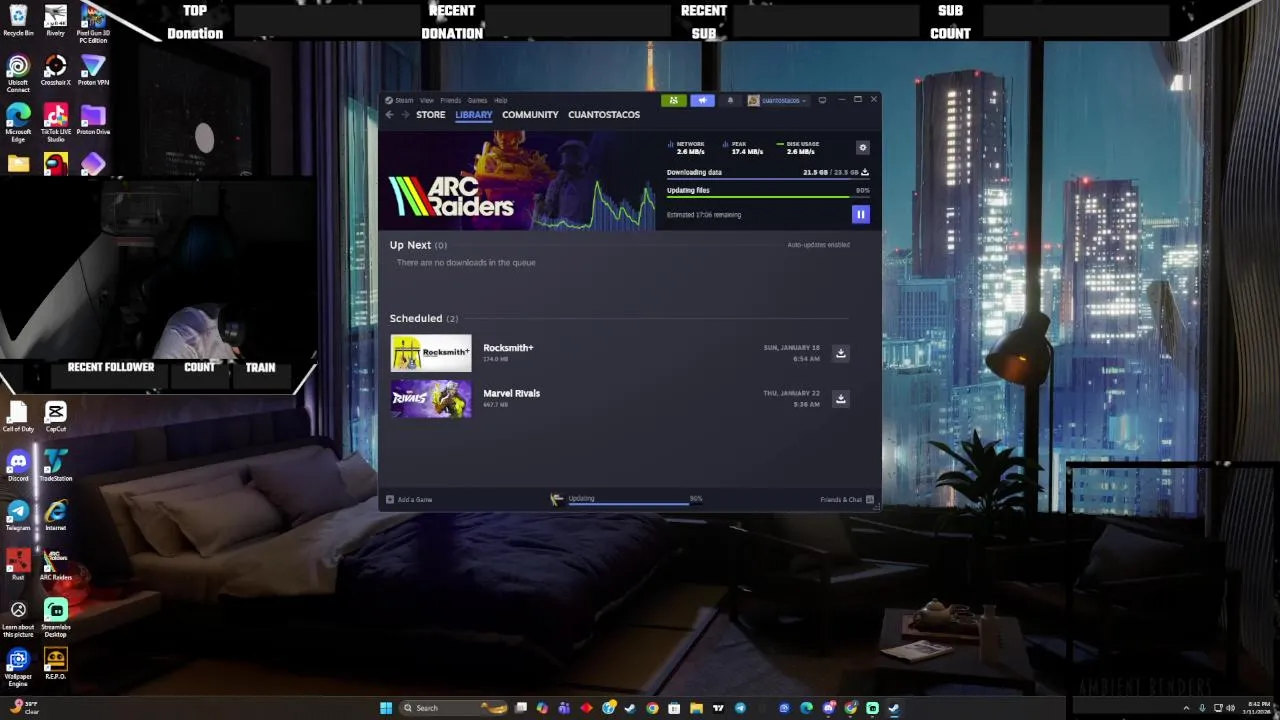The height and width of the screenshot is (720, 1280).
Task: Click the Marvel Rivals title text
Action: pos(511,393)
